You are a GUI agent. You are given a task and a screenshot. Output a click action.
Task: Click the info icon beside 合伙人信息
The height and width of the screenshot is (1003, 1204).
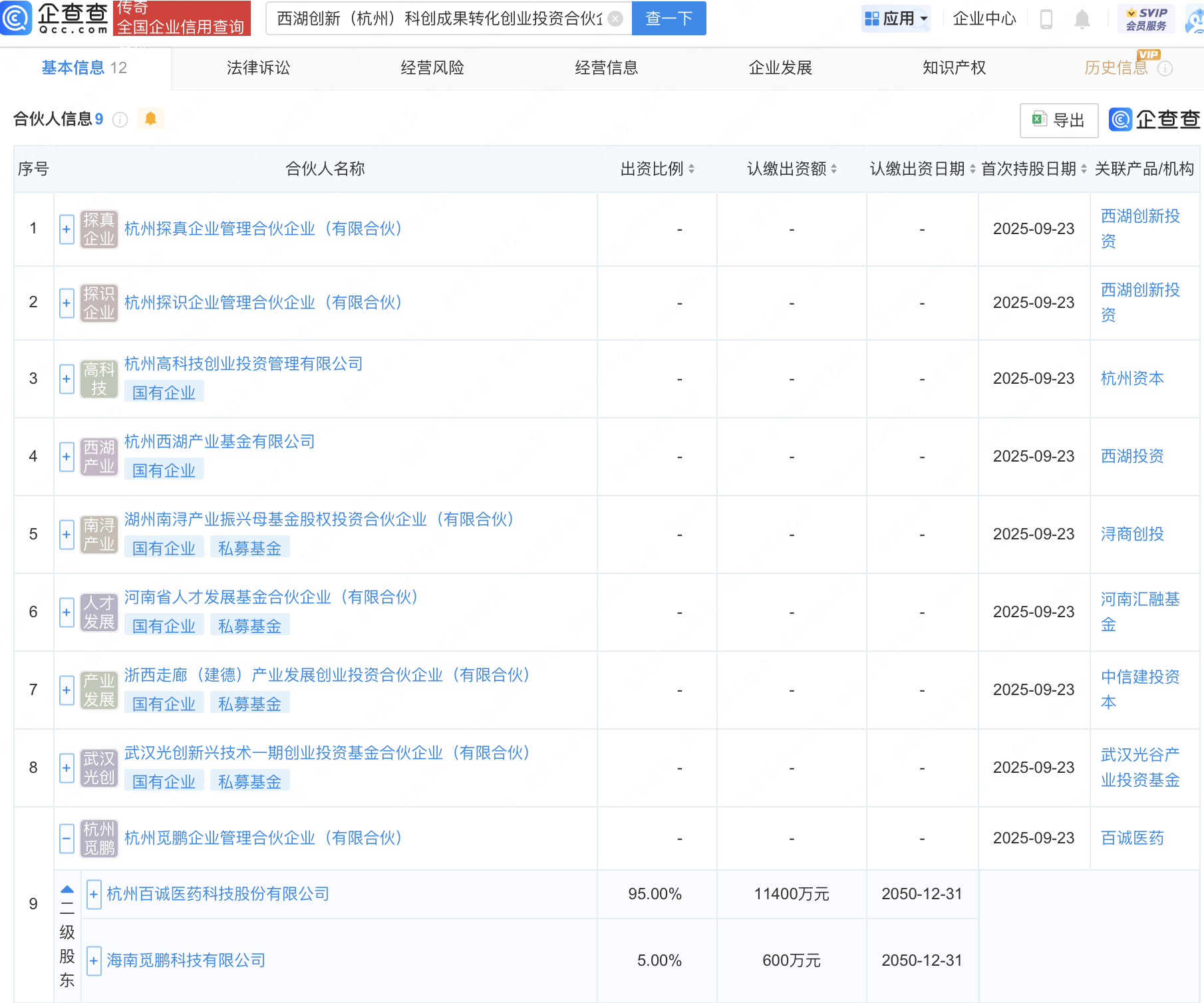click(x=120, y=119)
